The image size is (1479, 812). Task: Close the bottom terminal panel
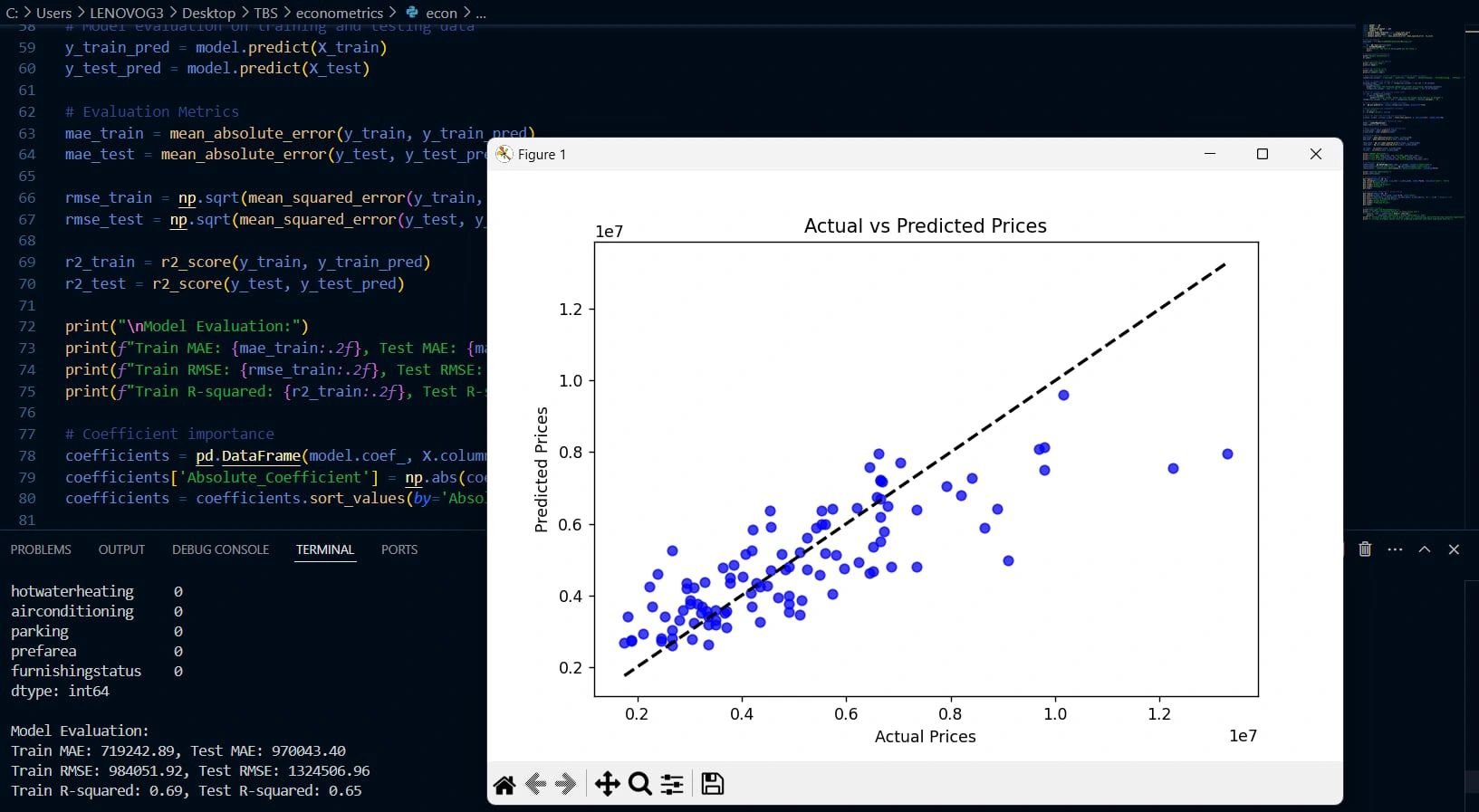[x=1454, y=549]
